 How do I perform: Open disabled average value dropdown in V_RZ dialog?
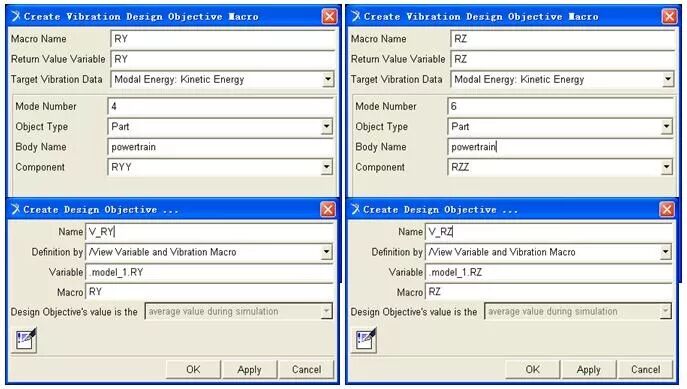pos(666,311)
